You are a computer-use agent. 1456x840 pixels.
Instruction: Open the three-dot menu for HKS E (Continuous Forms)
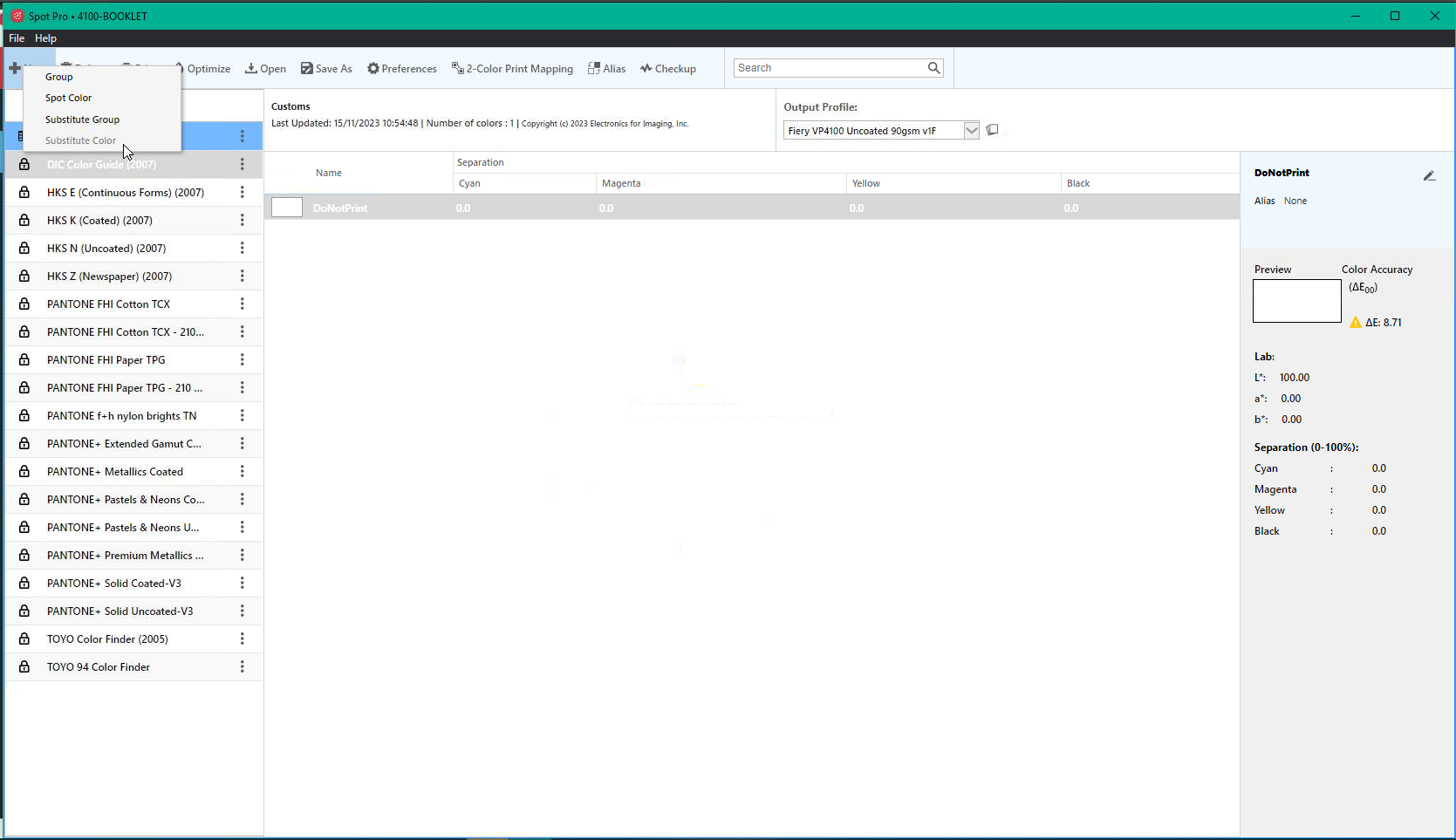(243, 192)
